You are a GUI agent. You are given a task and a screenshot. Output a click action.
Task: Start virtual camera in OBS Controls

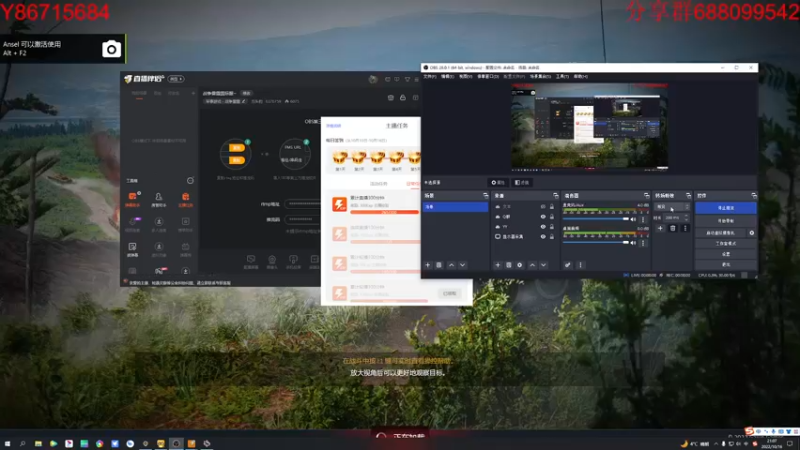721,233
